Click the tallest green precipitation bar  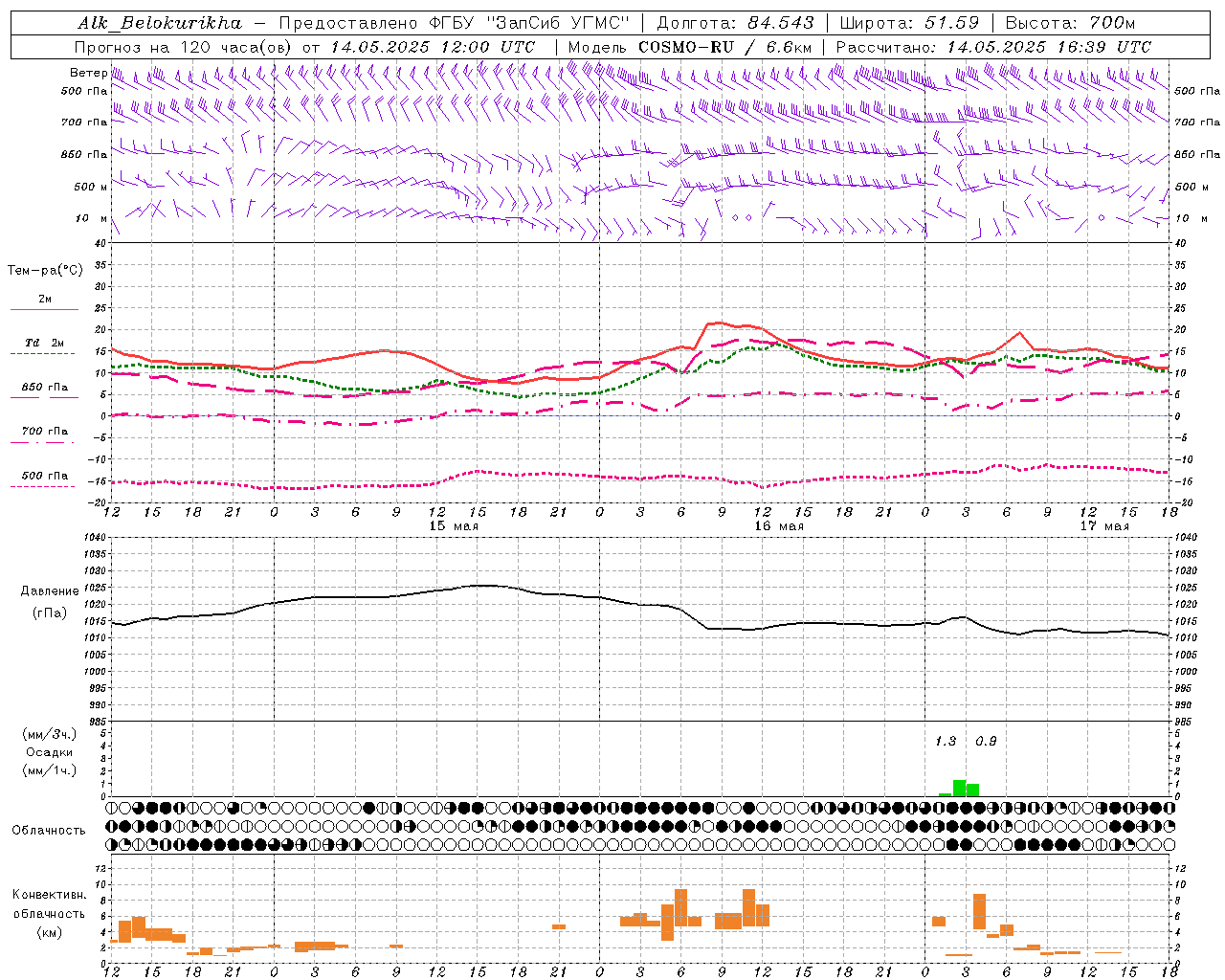pyautogui.click(x=959, y=789)
